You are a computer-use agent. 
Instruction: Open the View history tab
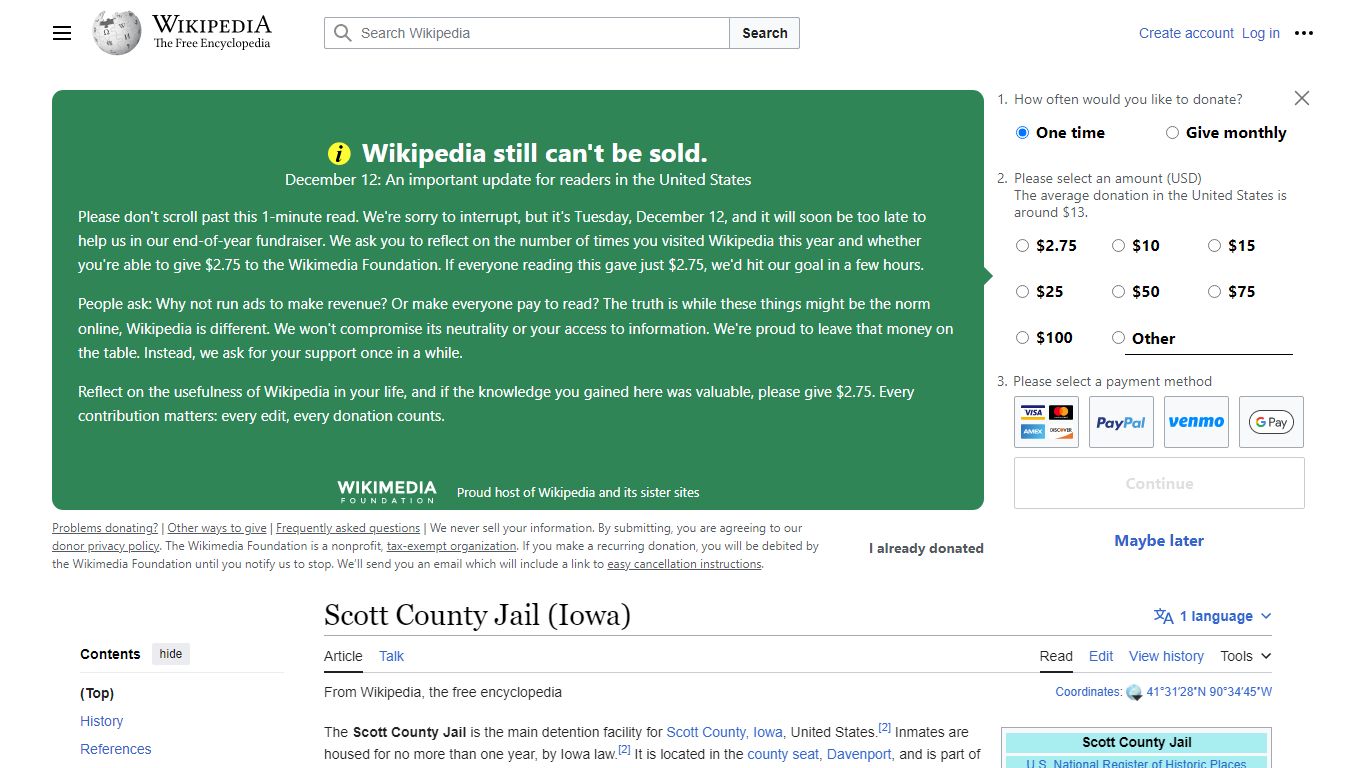pyautogui.click(x=1166, y=656)
